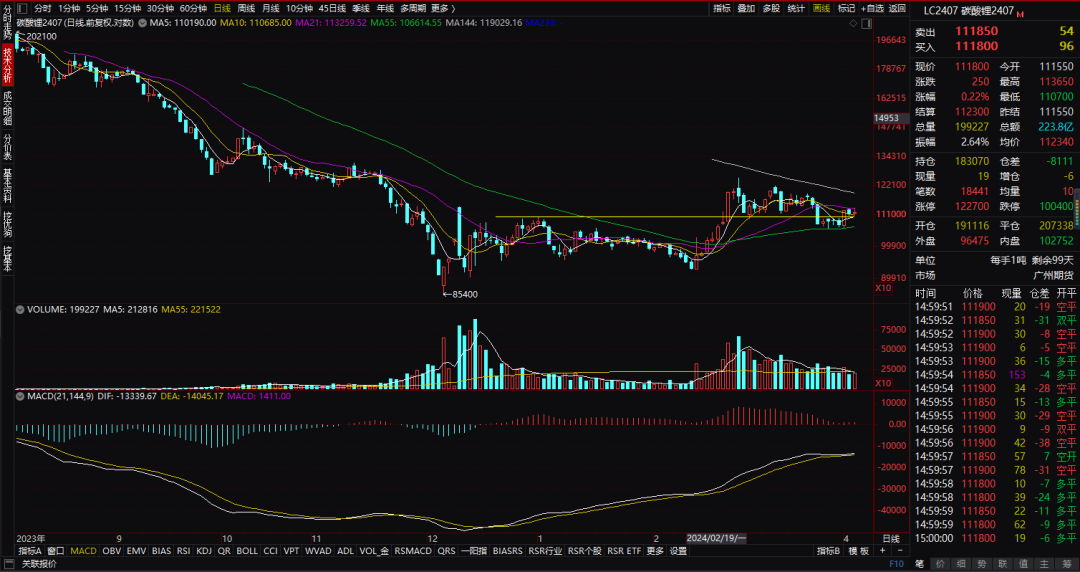Open the 模板 template menu
Screen dimensions: 1080x572
click(858, 551)
